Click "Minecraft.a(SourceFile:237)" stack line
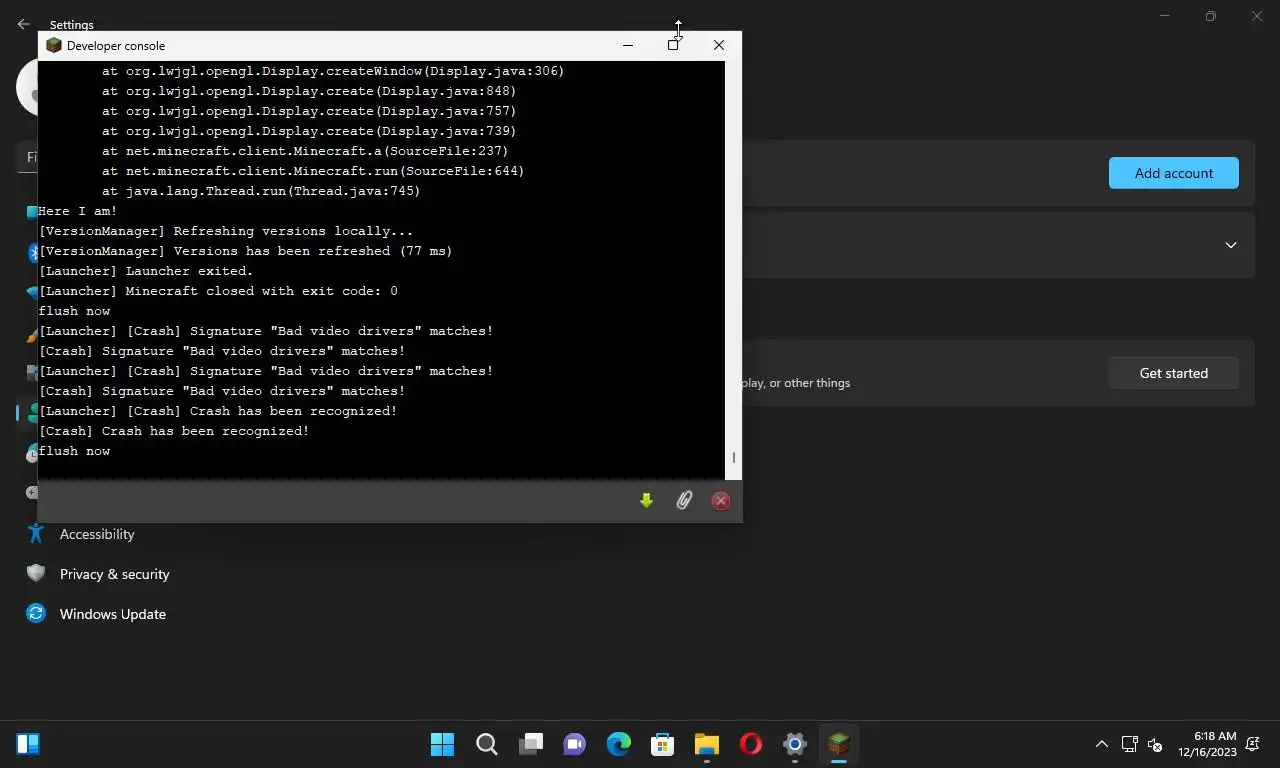This screenshot has height=768, width=1280. pyautogui.click(x=305, y=151)
